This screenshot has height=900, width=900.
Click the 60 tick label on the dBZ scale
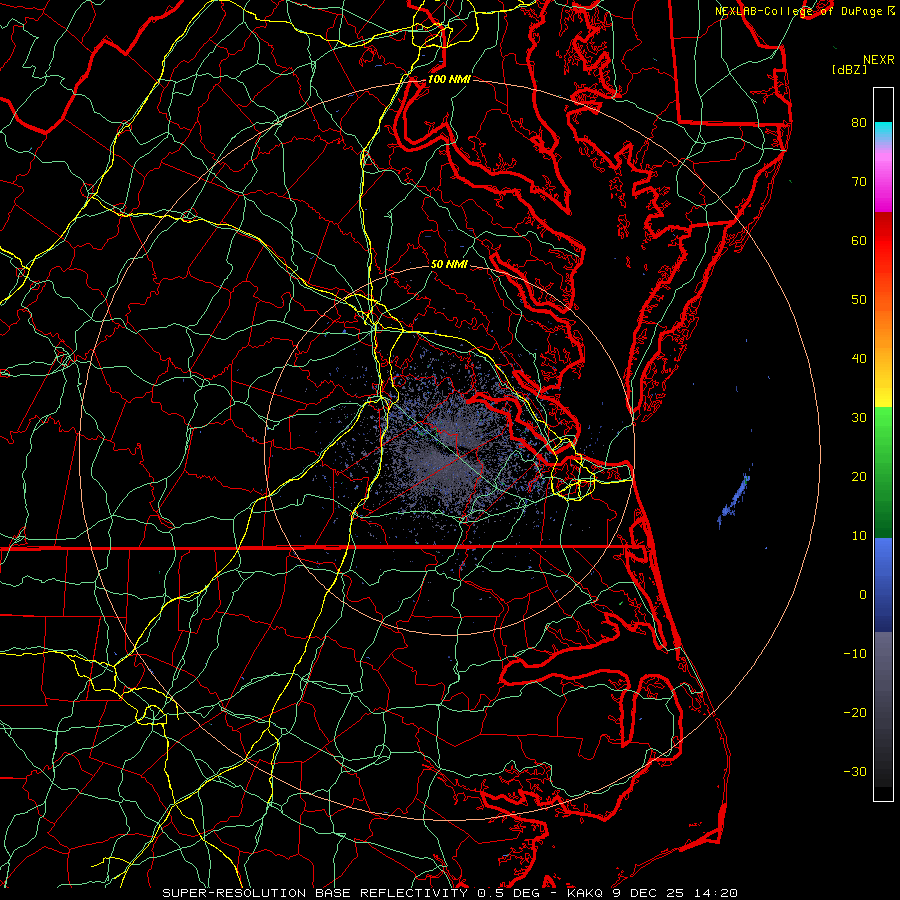coord(859,240)
